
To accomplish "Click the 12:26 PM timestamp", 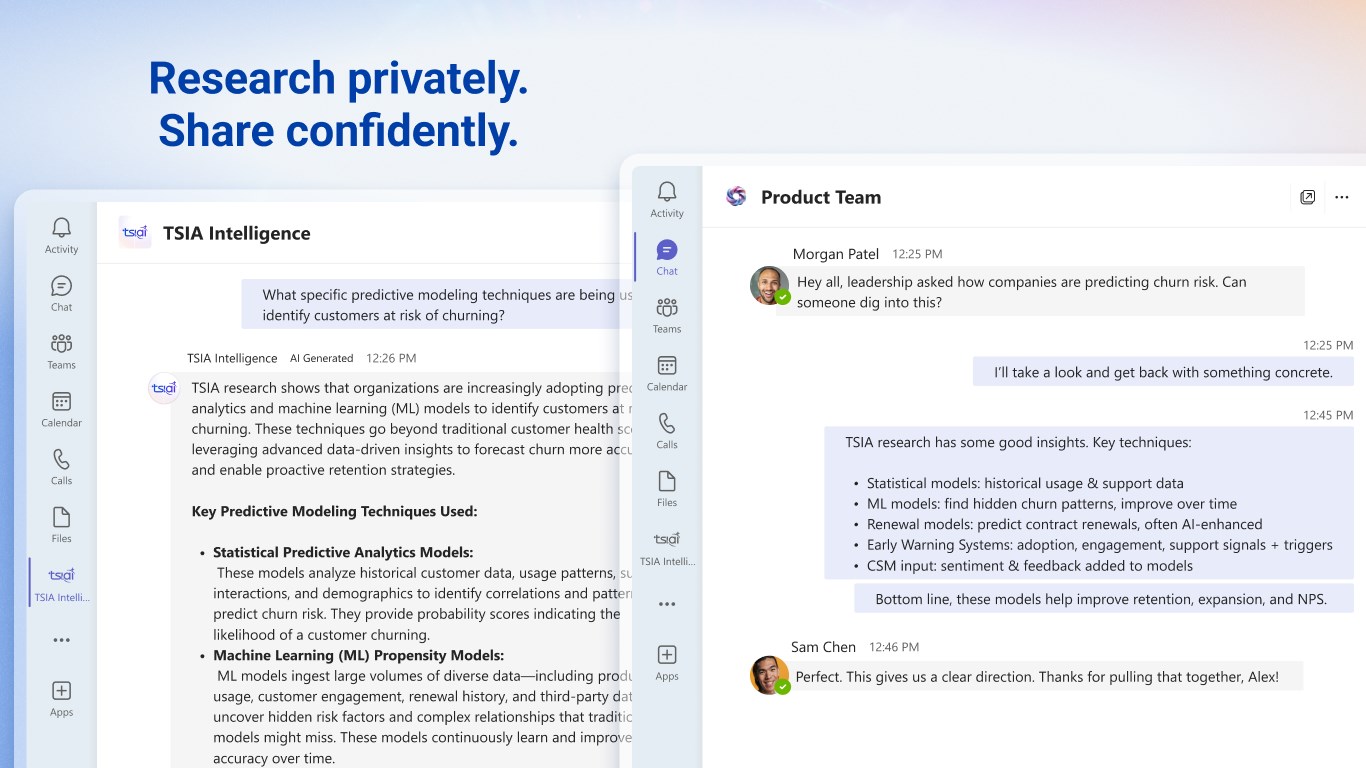I will point(391,358).
